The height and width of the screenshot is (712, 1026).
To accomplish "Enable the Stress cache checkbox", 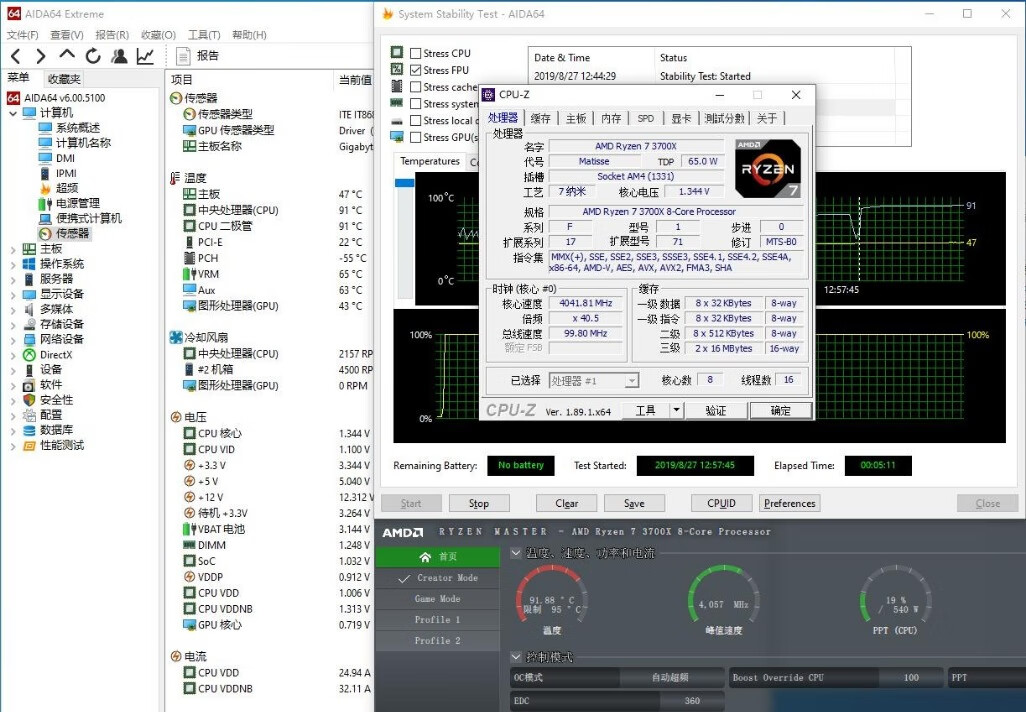I will pyautogui.click(x=416, y=86).
